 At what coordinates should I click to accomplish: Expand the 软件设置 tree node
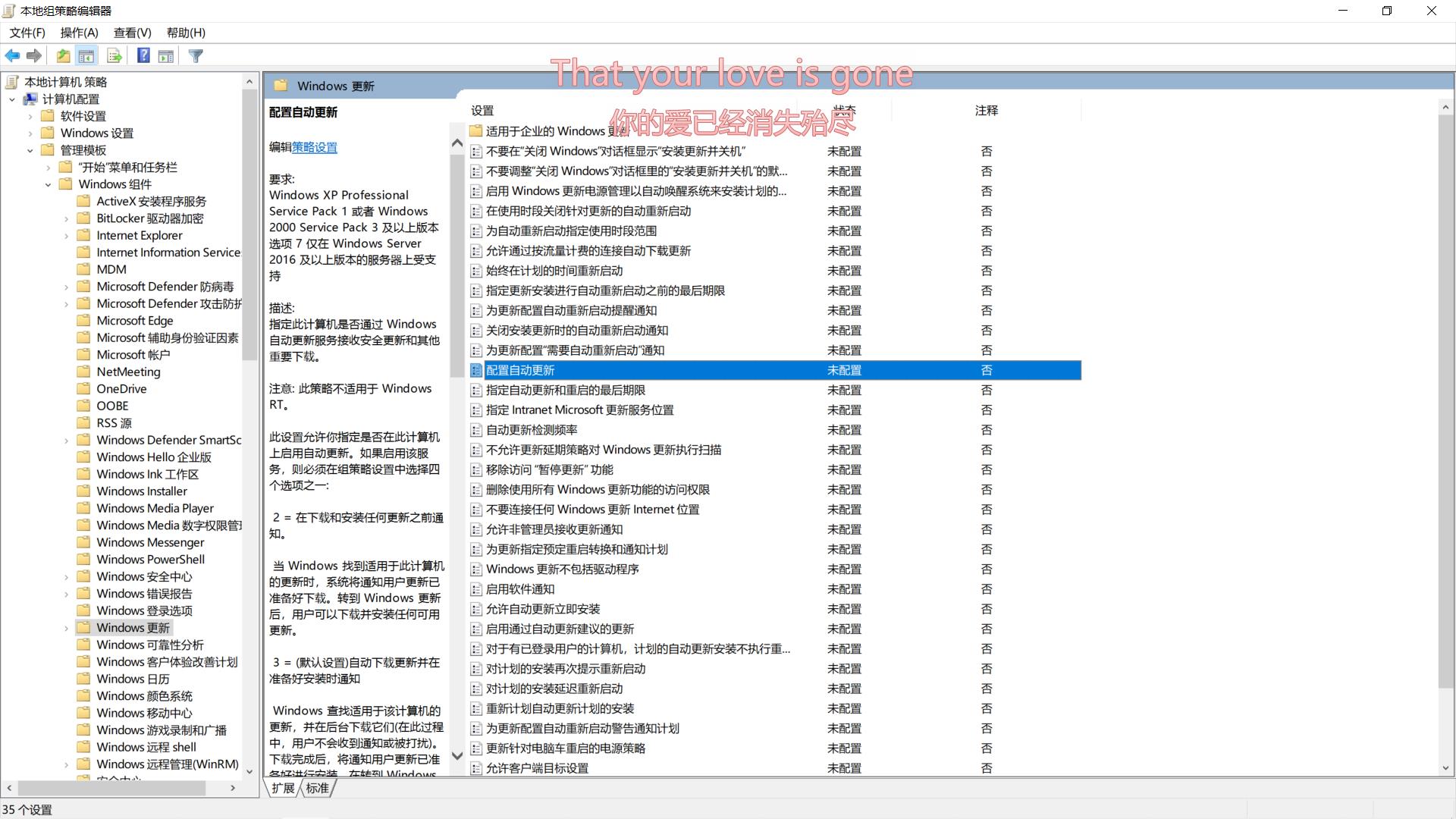click(x=30, y=116)
